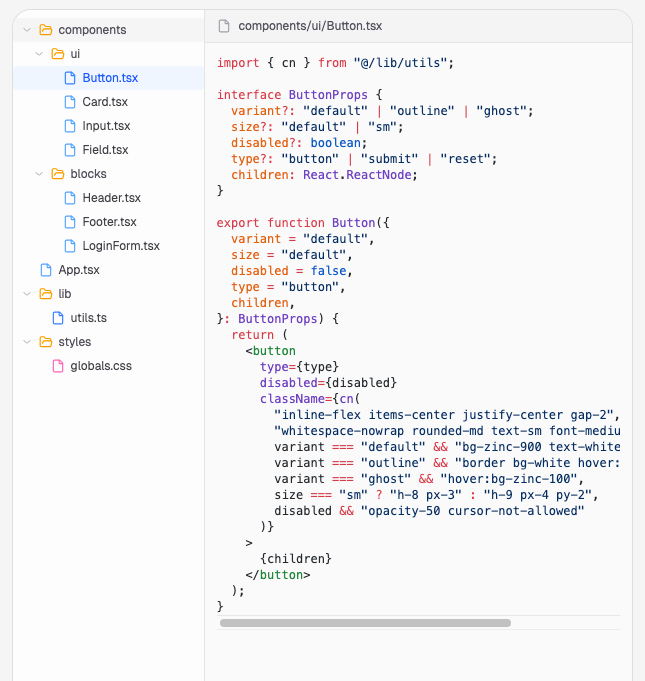The image size is (645, 681).
Task: Click the LoginForm.tsx file icon
Action: coord(70,246)
